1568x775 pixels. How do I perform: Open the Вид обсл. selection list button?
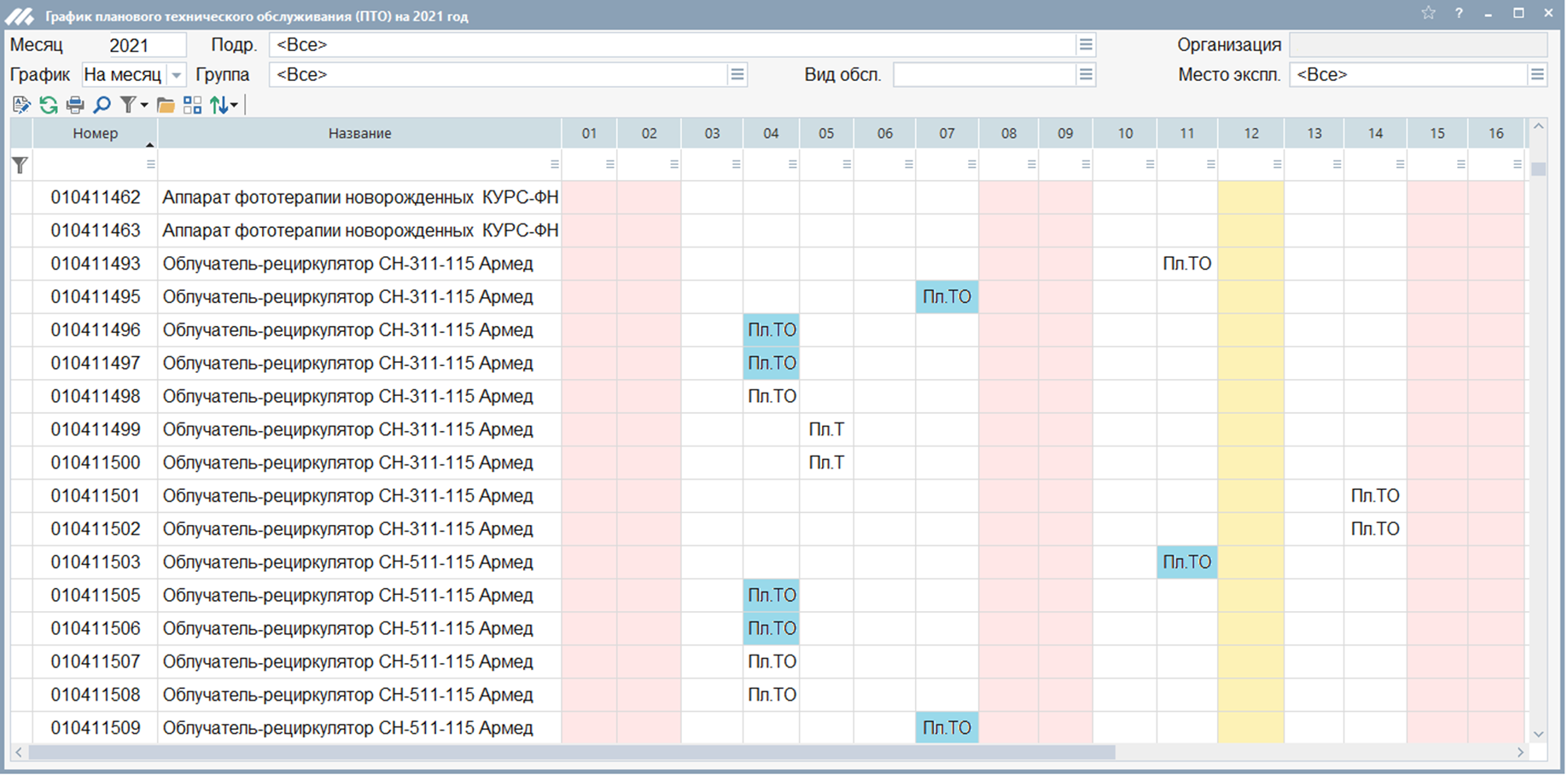click(1086, 74)
